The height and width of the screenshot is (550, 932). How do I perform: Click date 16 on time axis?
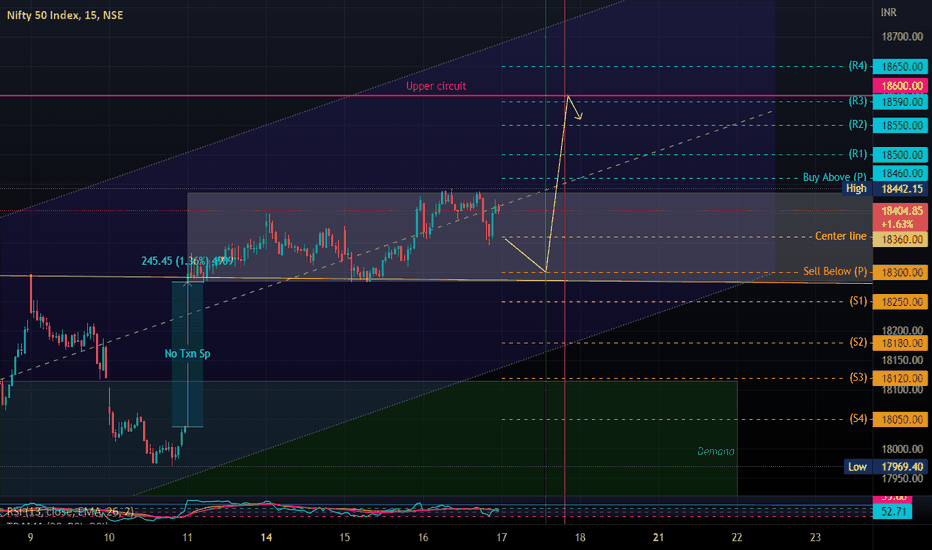coord(423,538)
